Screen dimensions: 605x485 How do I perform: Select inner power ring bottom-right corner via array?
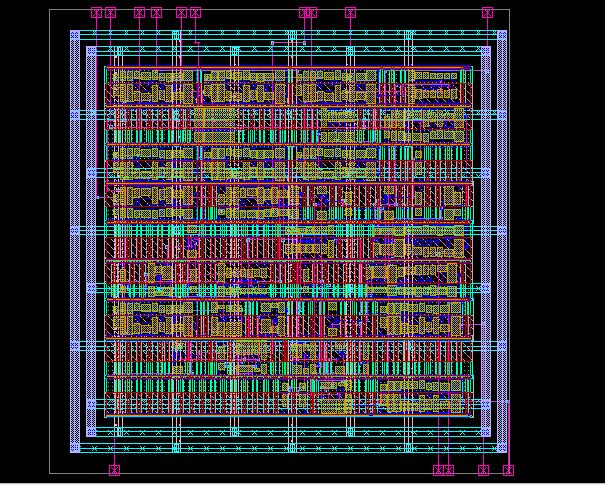tap(486, 432)
